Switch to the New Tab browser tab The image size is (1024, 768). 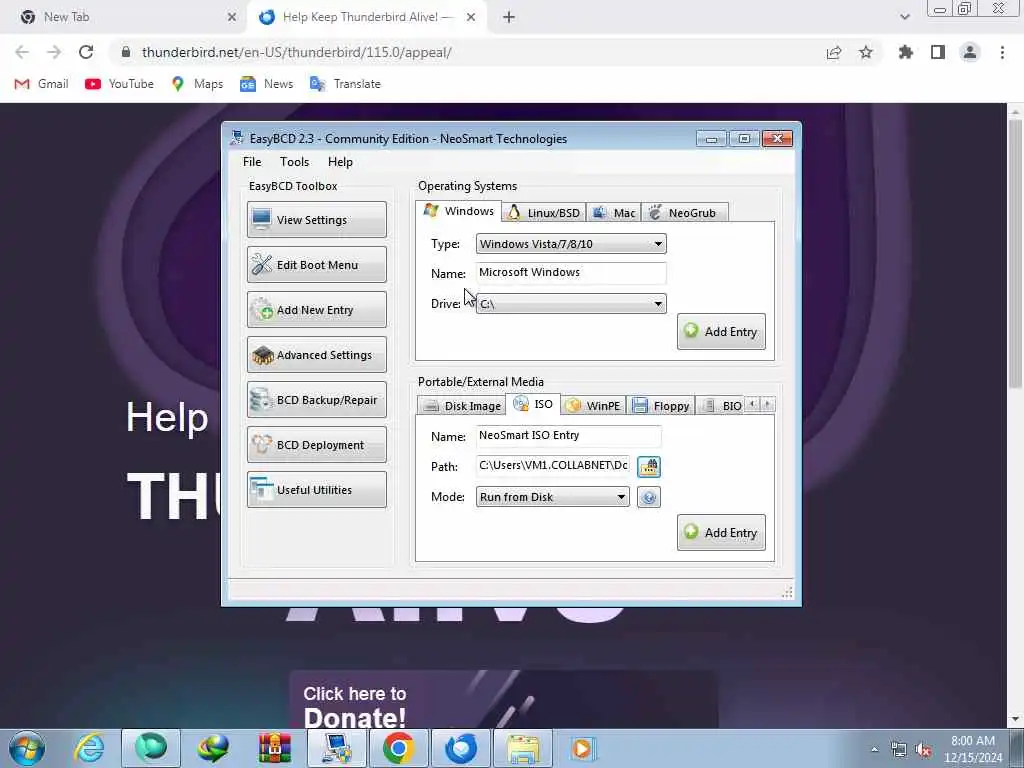124,17
